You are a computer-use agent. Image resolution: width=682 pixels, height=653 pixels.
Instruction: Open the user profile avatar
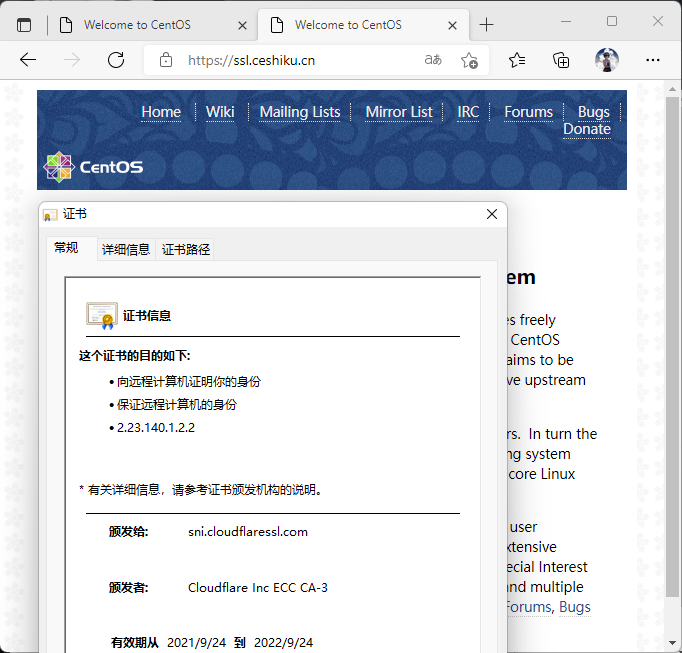point(607,60)
